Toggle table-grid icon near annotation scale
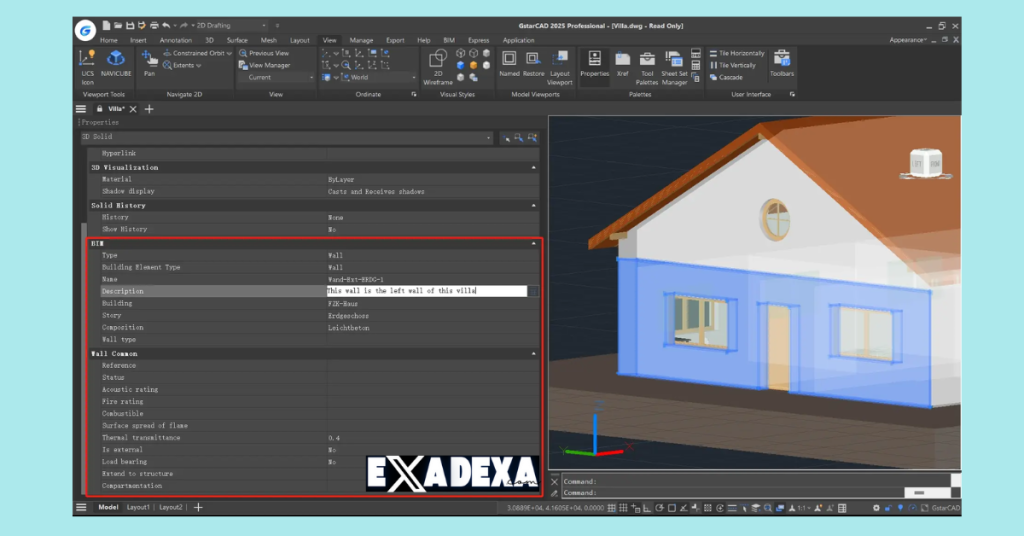This screenshot has width=1024, height=536. click(842, 508)
